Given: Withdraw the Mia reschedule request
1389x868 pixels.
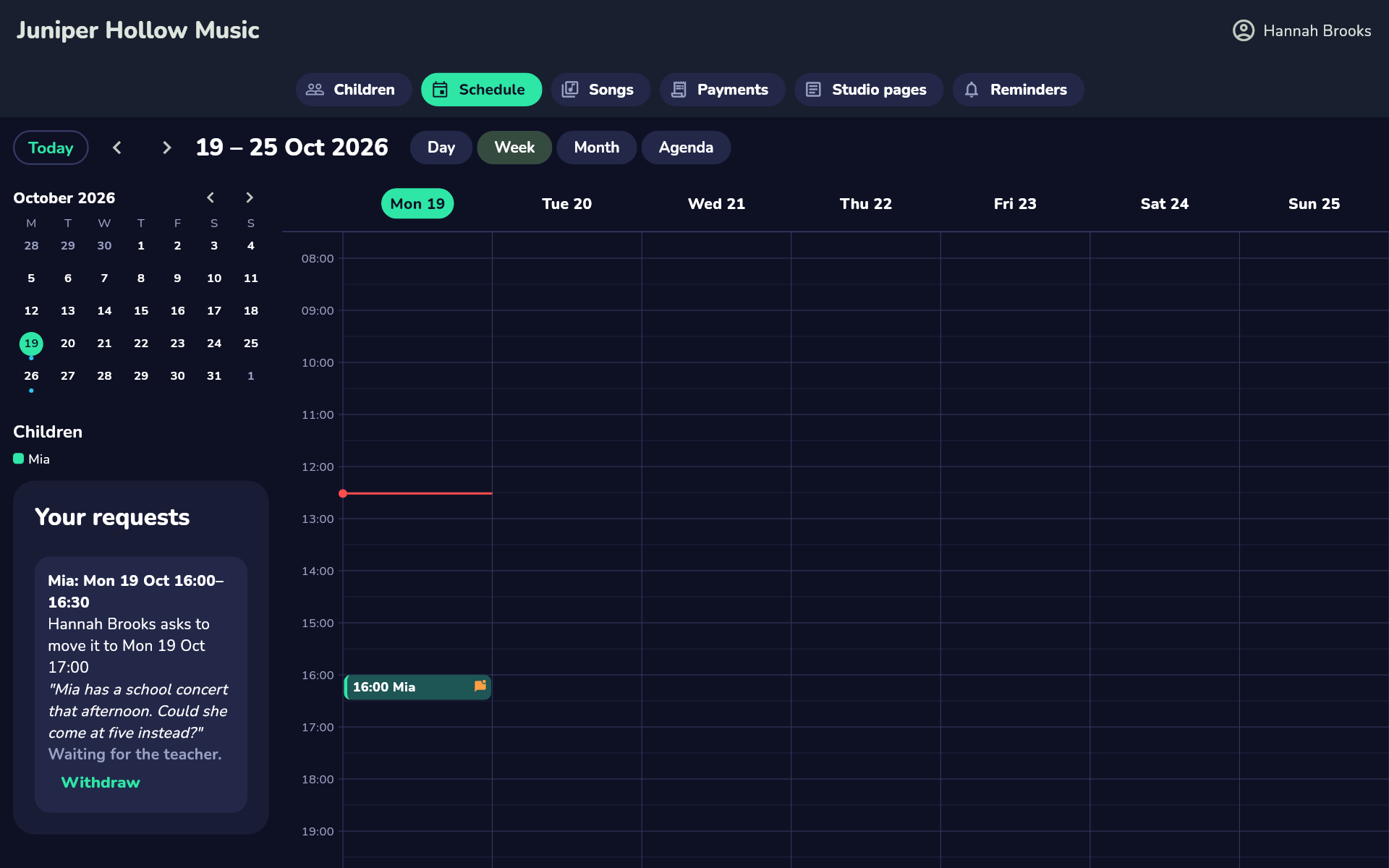Looking at the screenshot, I should click(x=101, y=783).
